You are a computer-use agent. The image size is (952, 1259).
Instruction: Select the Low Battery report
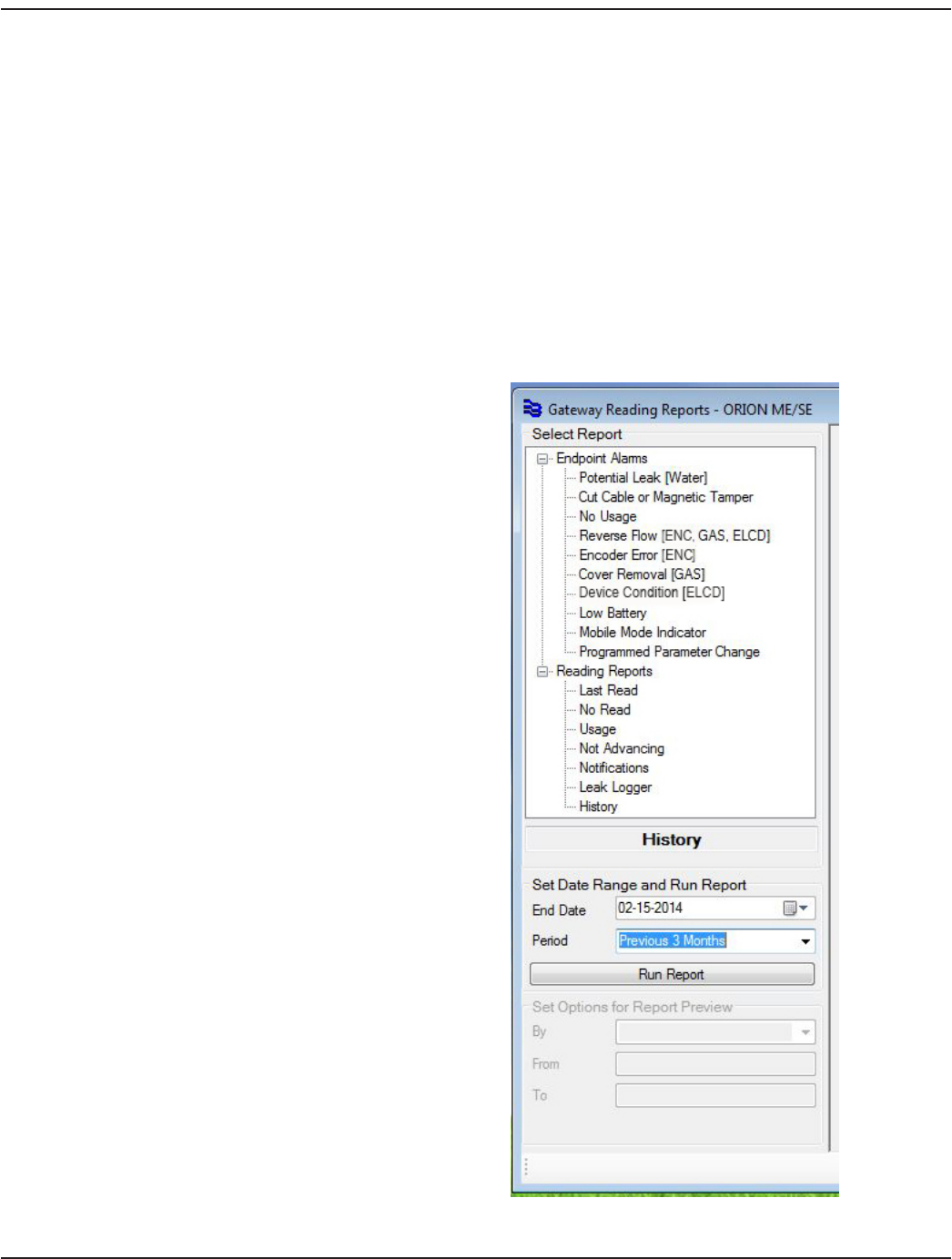click(613, 614)
